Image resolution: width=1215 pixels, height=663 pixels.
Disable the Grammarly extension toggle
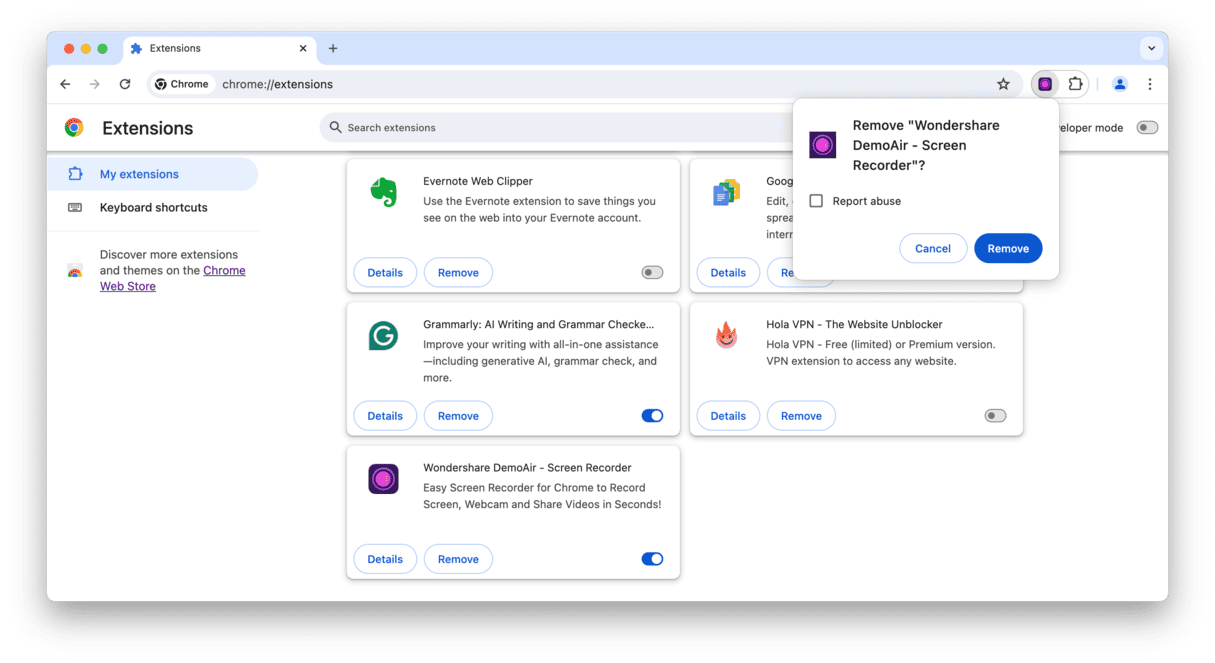[x=652, y=416]
